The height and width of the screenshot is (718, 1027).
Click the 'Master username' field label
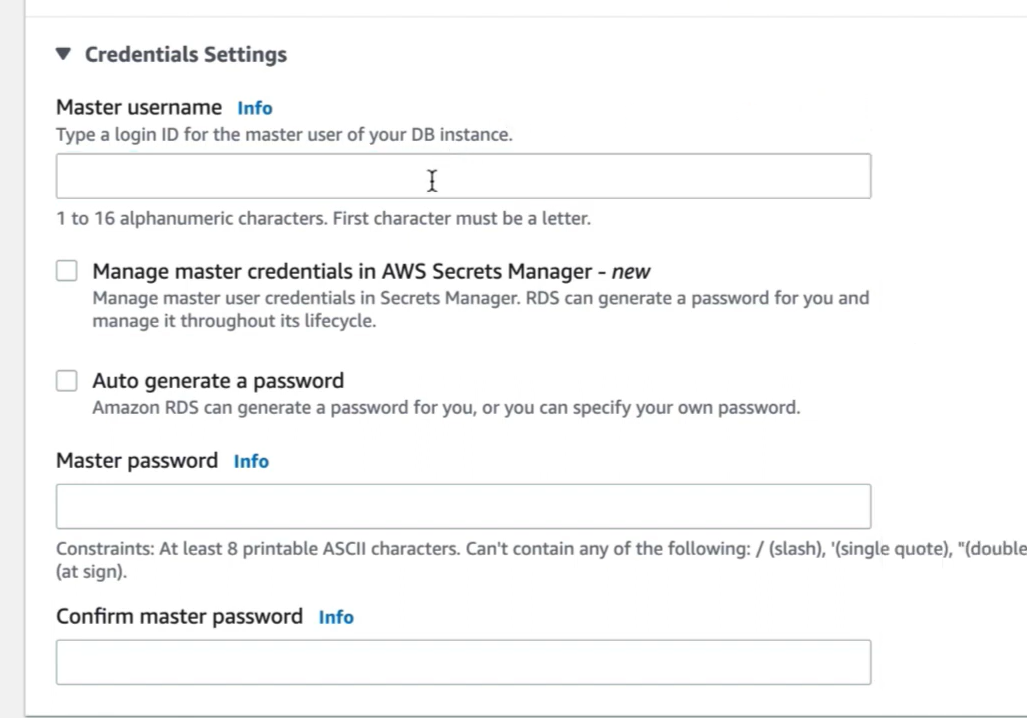139,107
